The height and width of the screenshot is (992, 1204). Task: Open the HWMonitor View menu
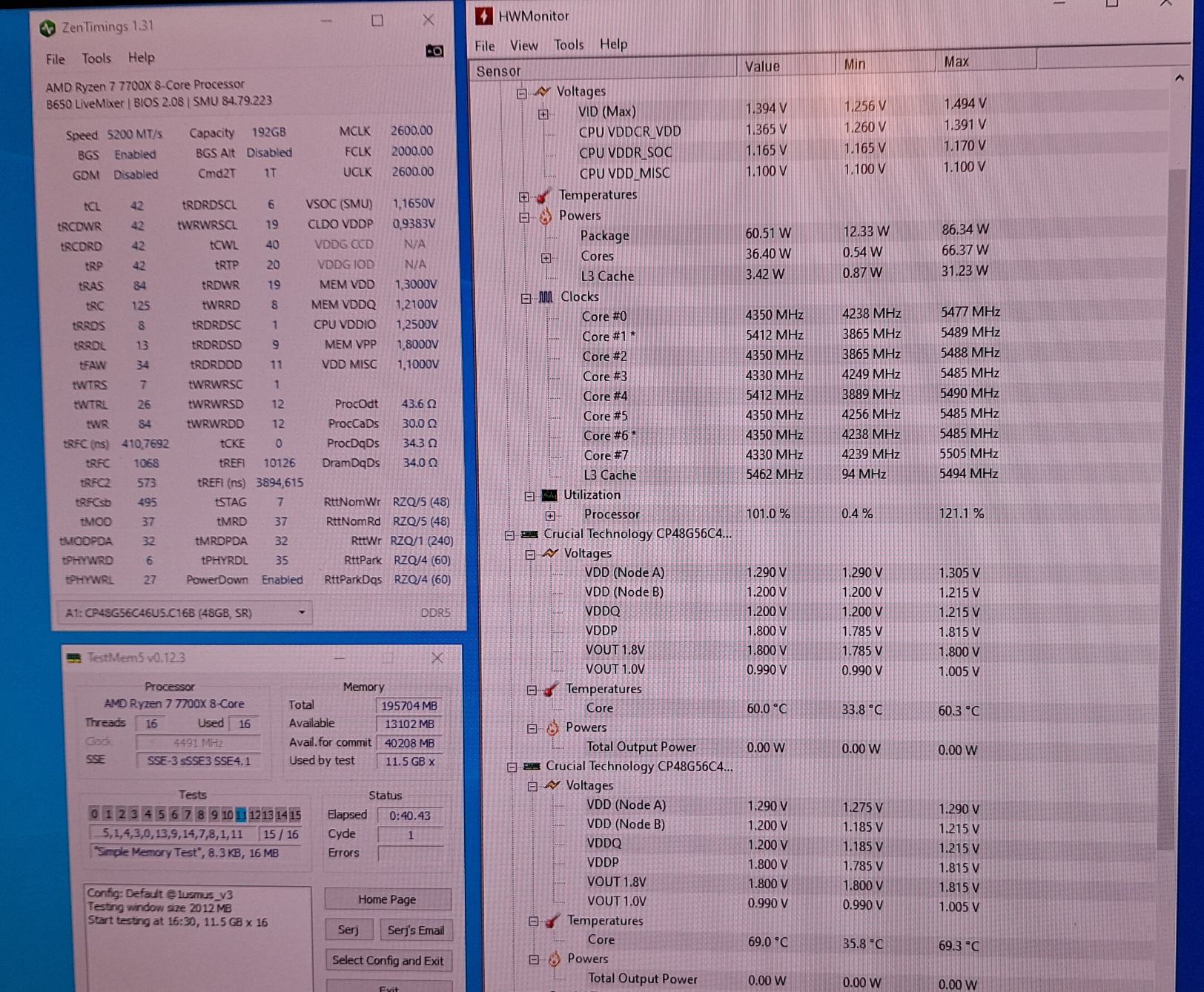(x=523, y=45)
